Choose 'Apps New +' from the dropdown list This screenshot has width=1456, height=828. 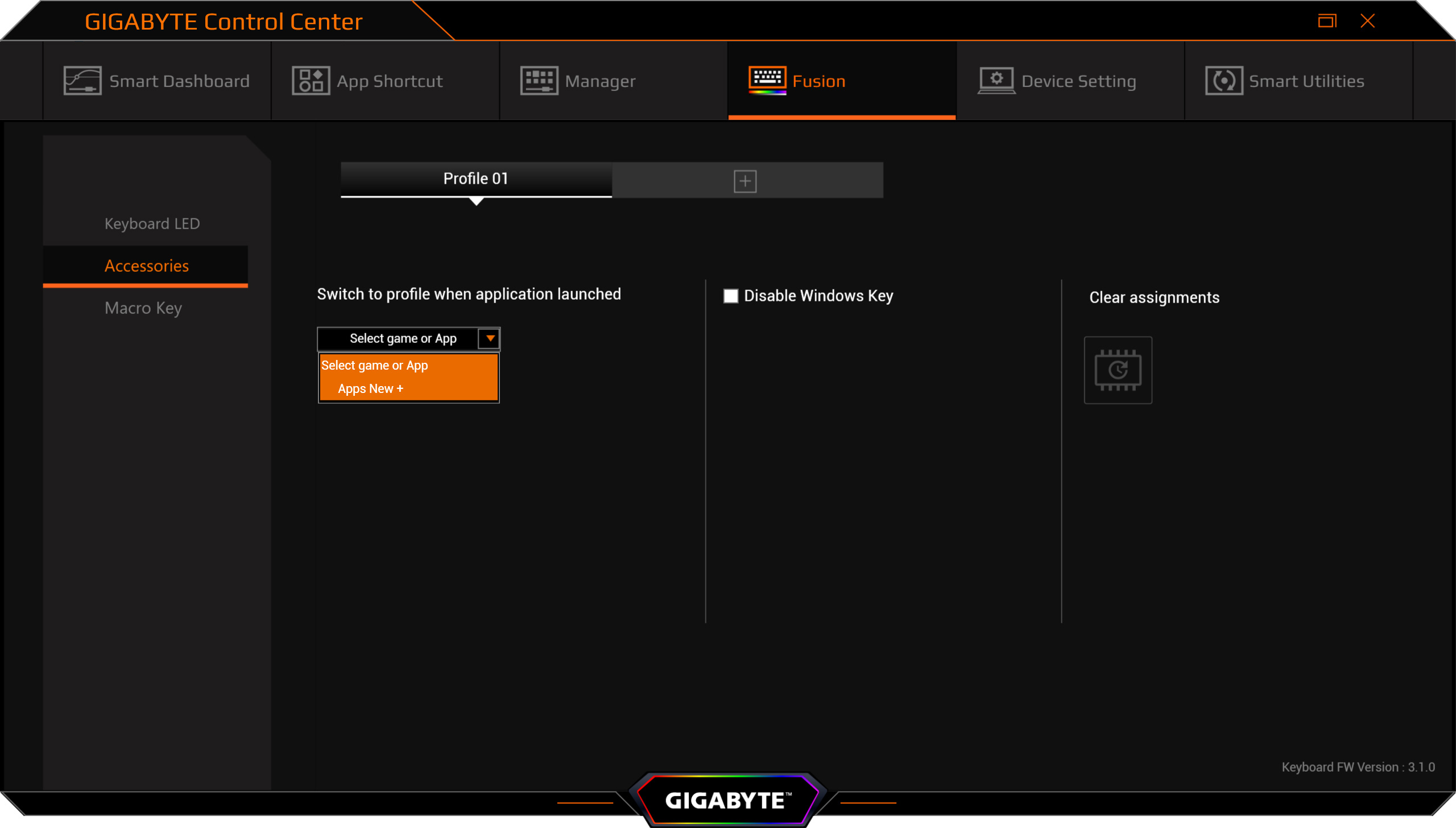(370, 389)
